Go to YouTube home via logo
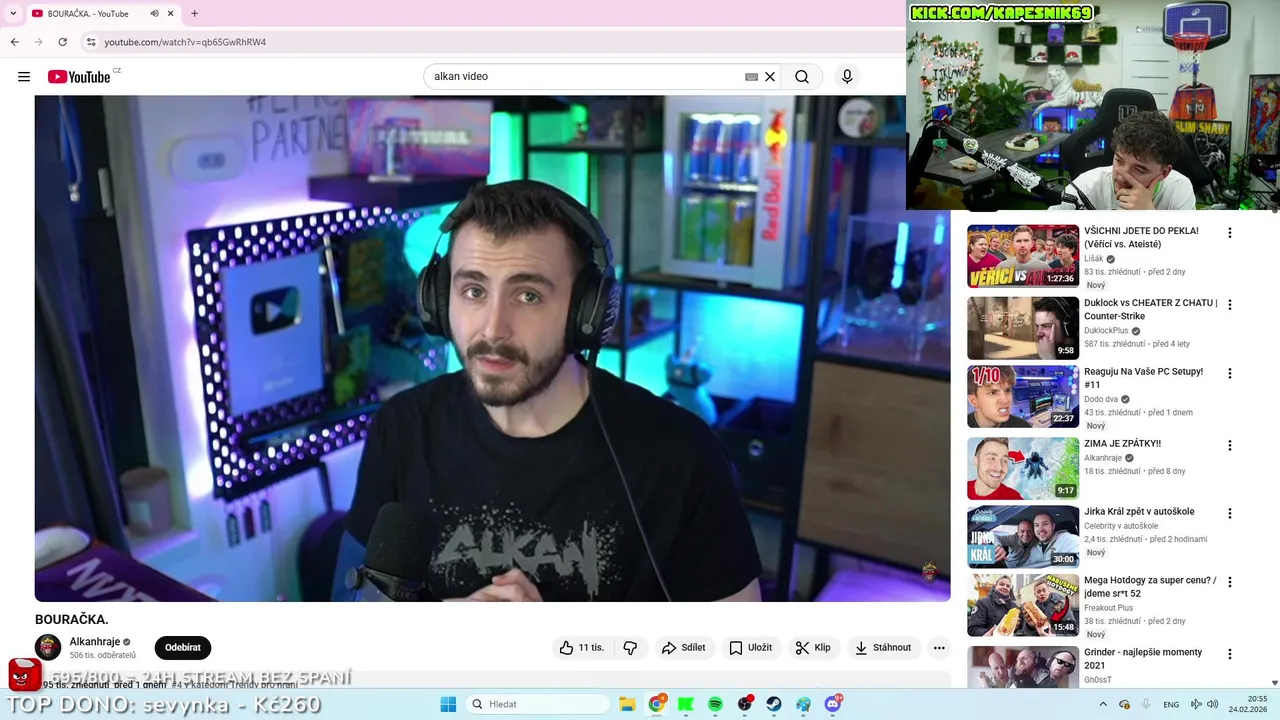This screenshot has width=1280, height=720. point(79,77)
